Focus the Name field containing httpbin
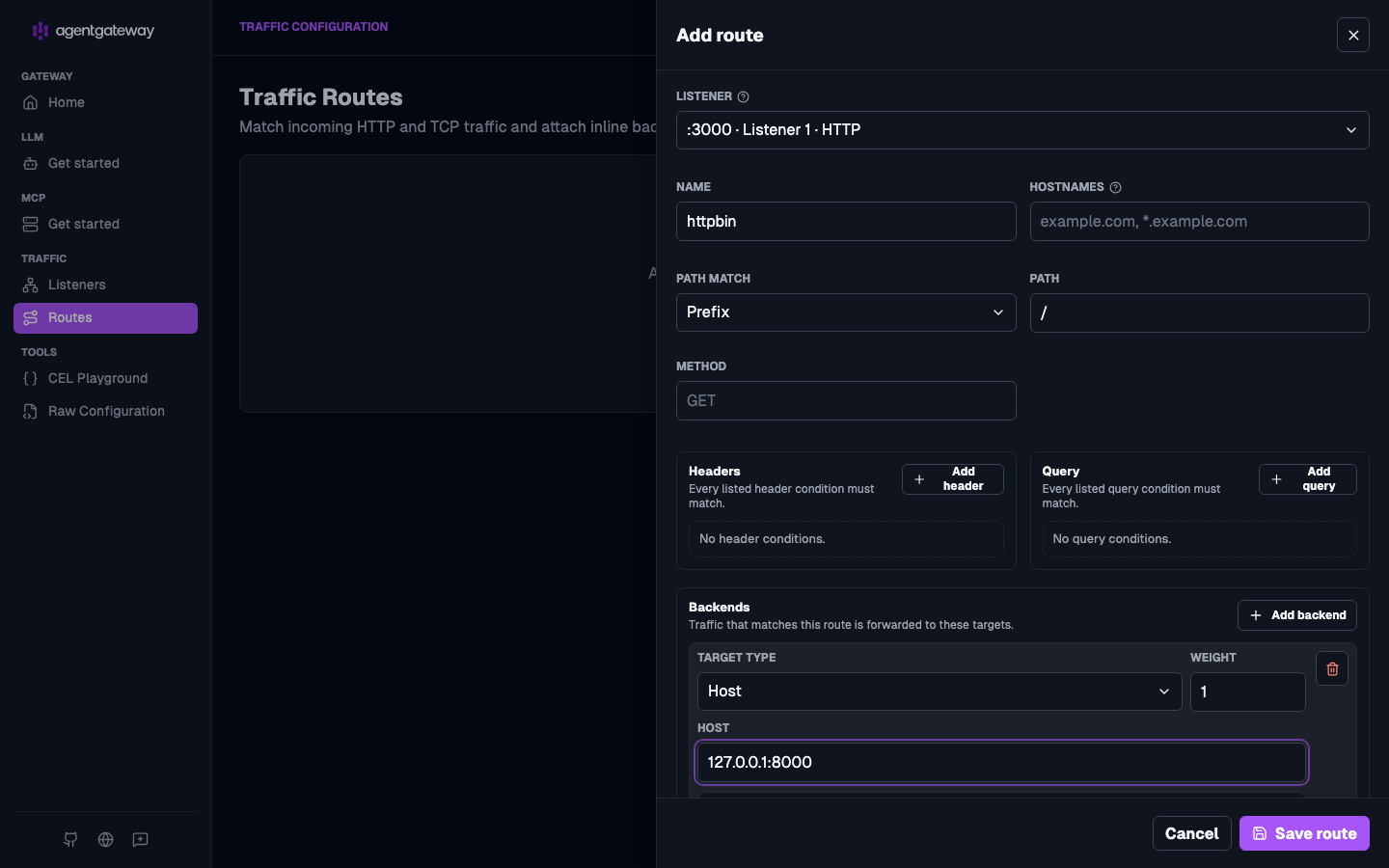The image size is (1389, 868). pyautogui.click(x=846, y=222)
